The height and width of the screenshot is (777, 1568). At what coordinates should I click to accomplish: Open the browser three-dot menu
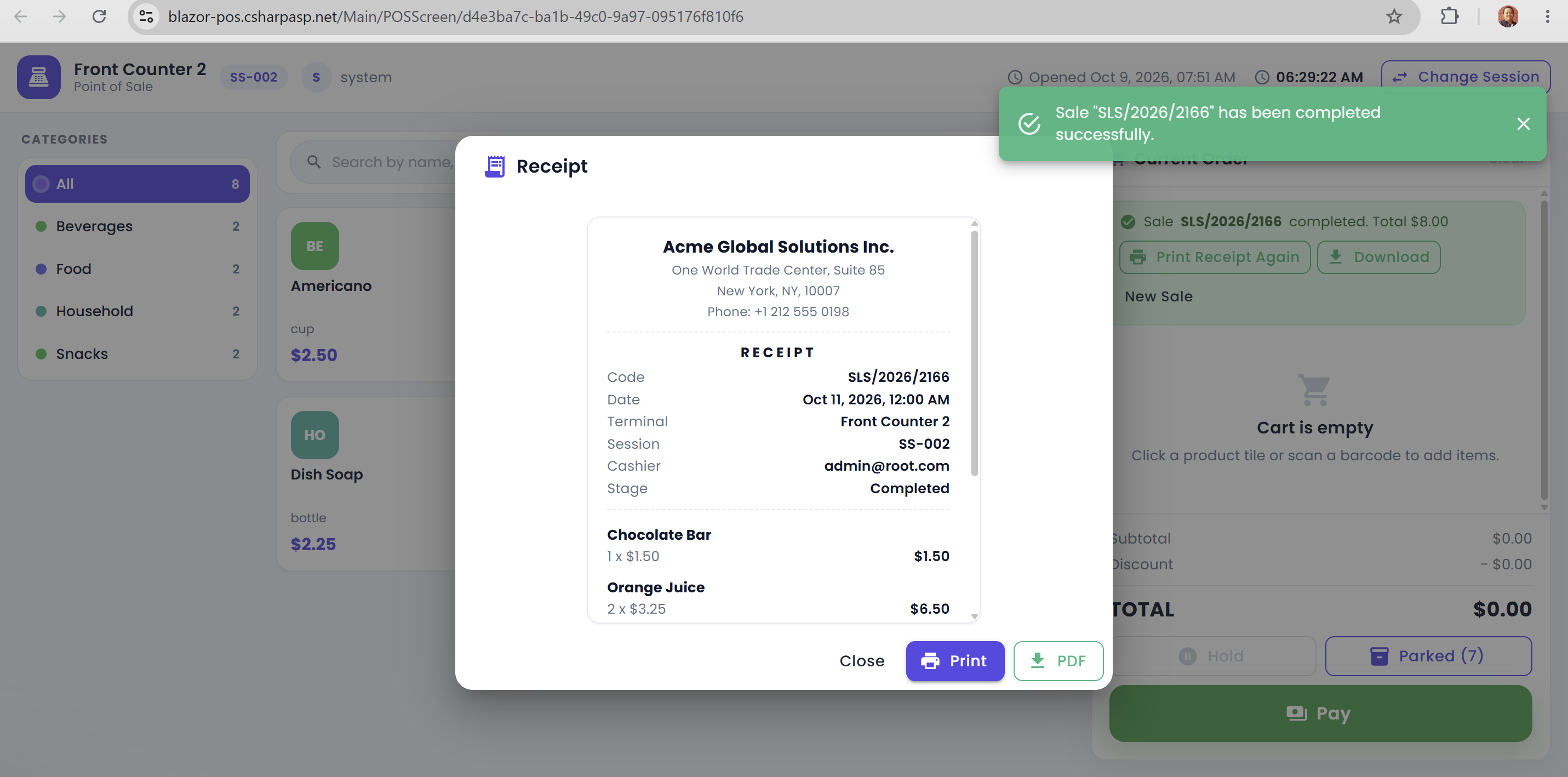[x=1547, y=16]
